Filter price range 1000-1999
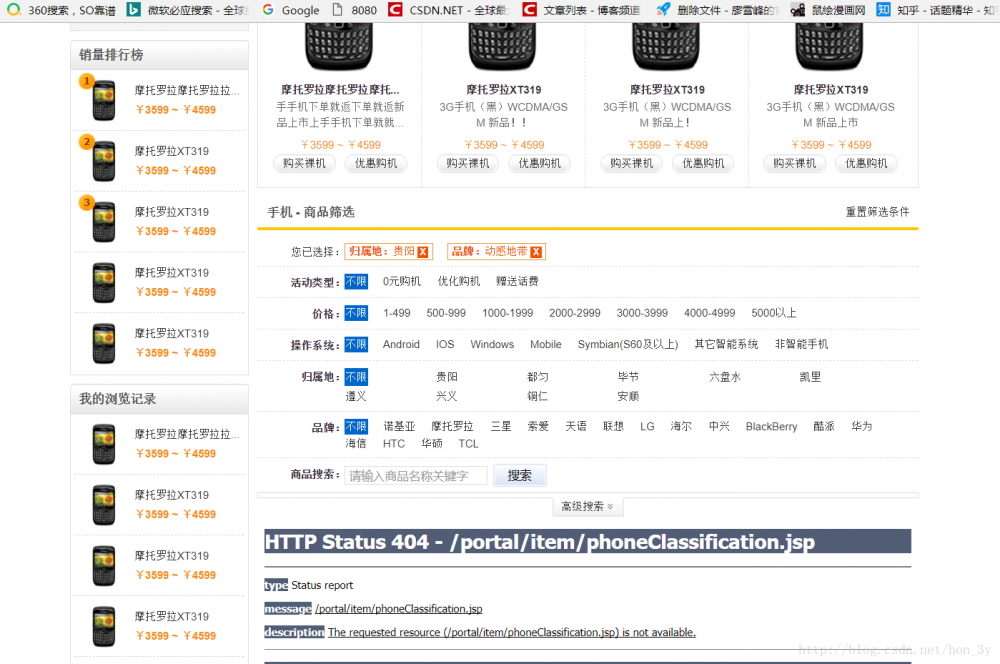 pos(508,313)
